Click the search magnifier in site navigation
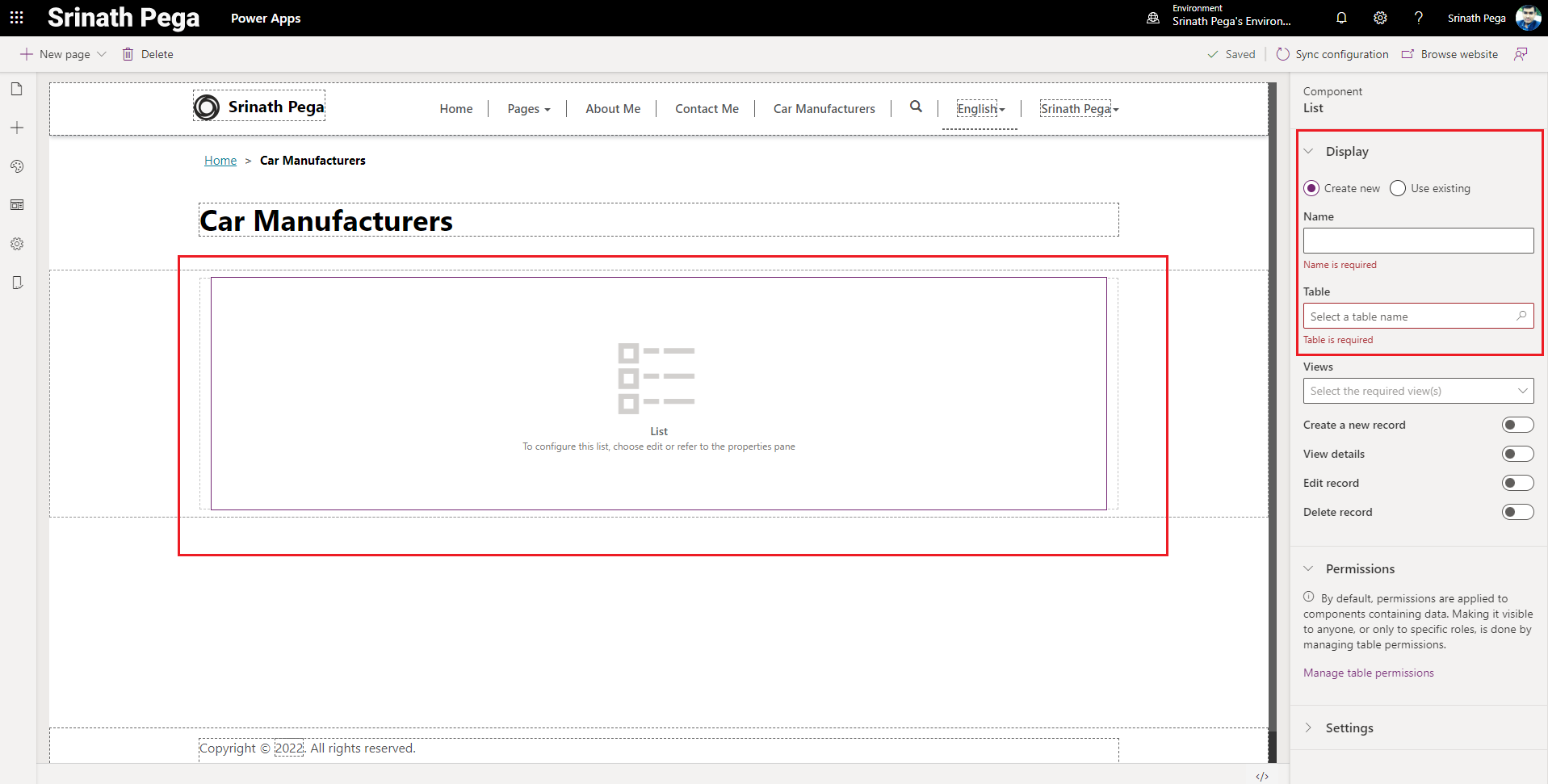Screen dimensions: 1548x784 916,107
